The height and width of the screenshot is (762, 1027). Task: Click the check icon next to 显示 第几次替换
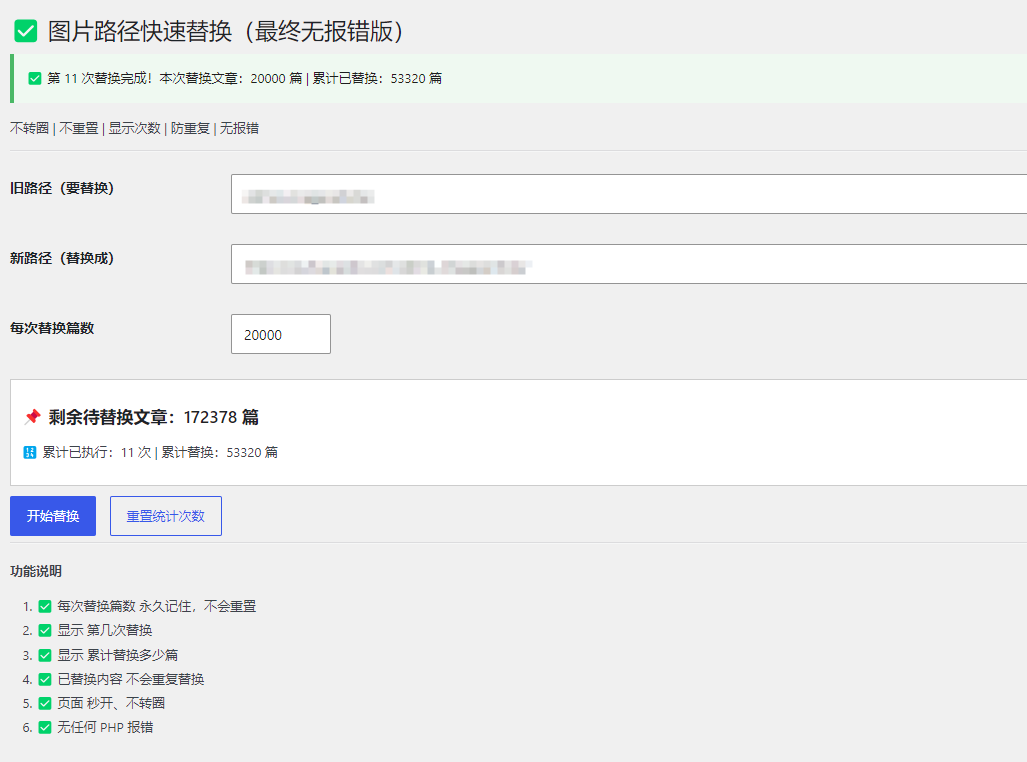pos(45,630)
